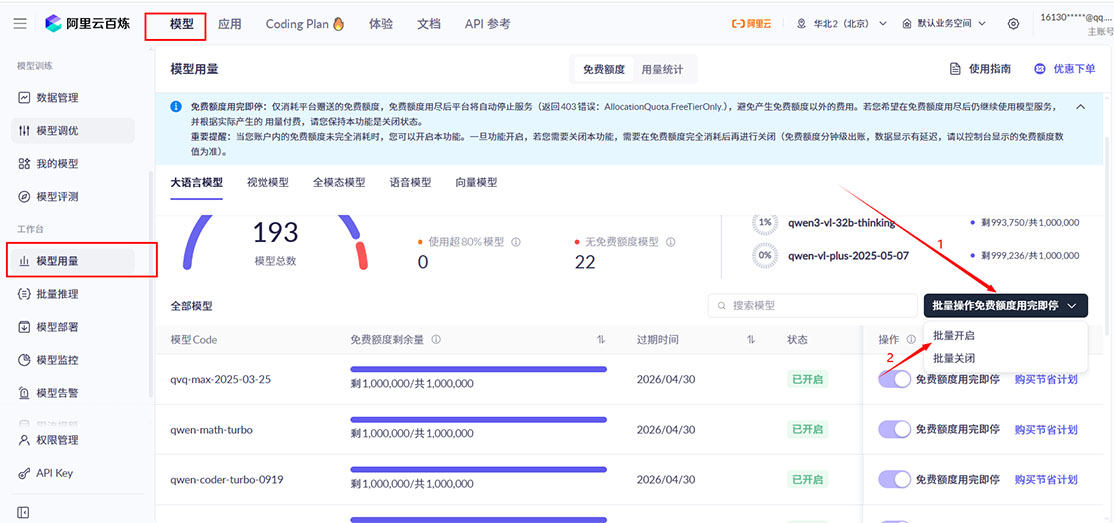Collapse the notice banner chevron

[1081, 107]
